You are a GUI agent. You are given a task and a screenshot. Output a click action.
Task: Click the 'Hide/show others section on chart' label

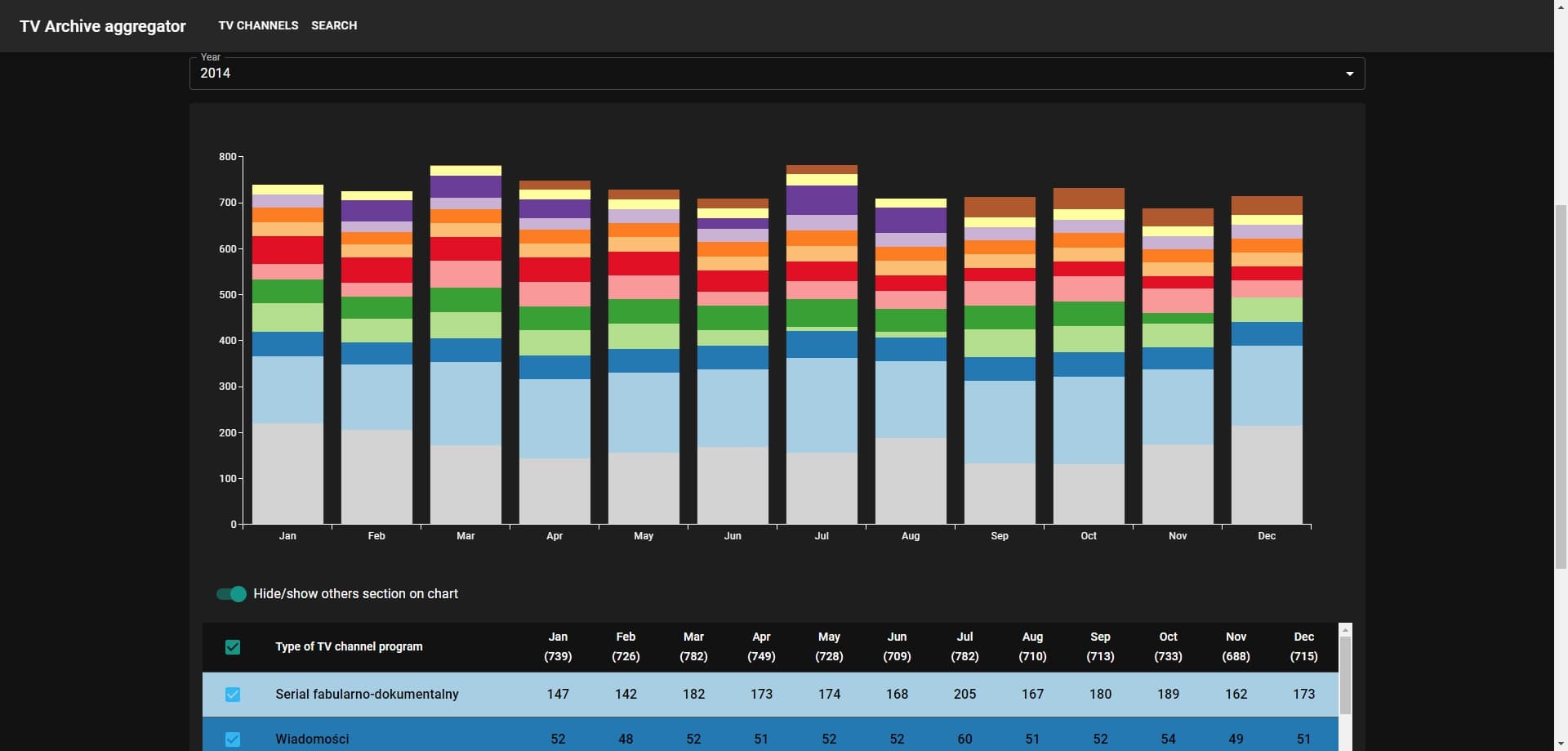point(355,594)
